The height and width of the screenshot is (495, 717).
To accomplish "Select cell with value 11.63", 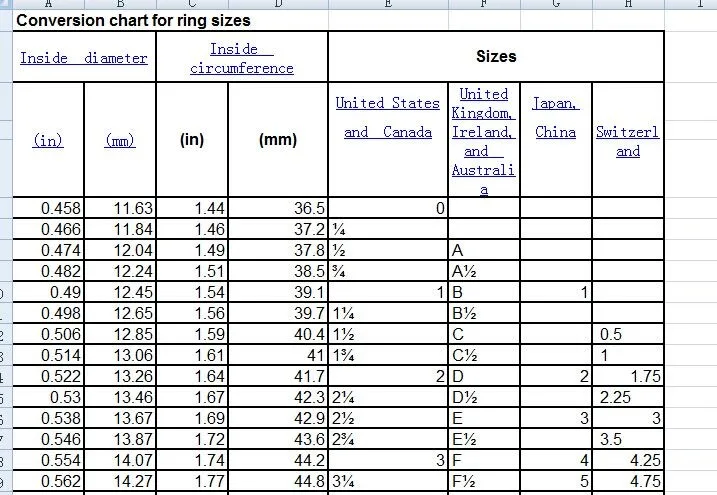I will pos(120,208).
